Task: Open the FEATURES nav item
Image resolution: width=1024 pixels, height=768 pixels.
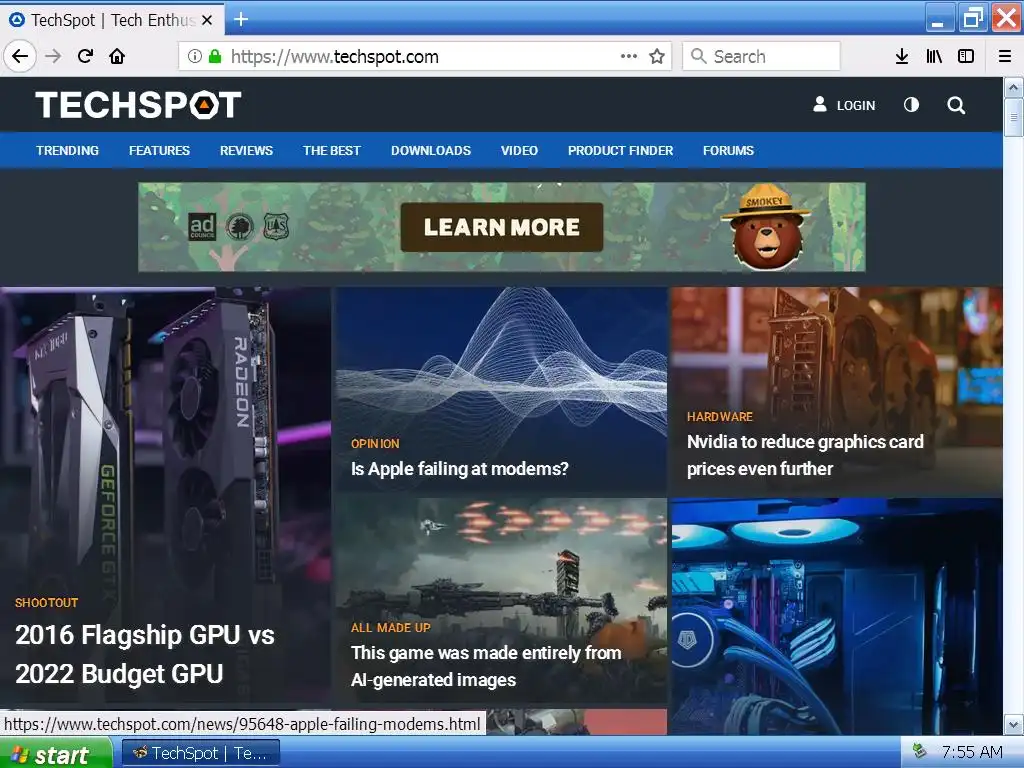Action: [159, 151]
